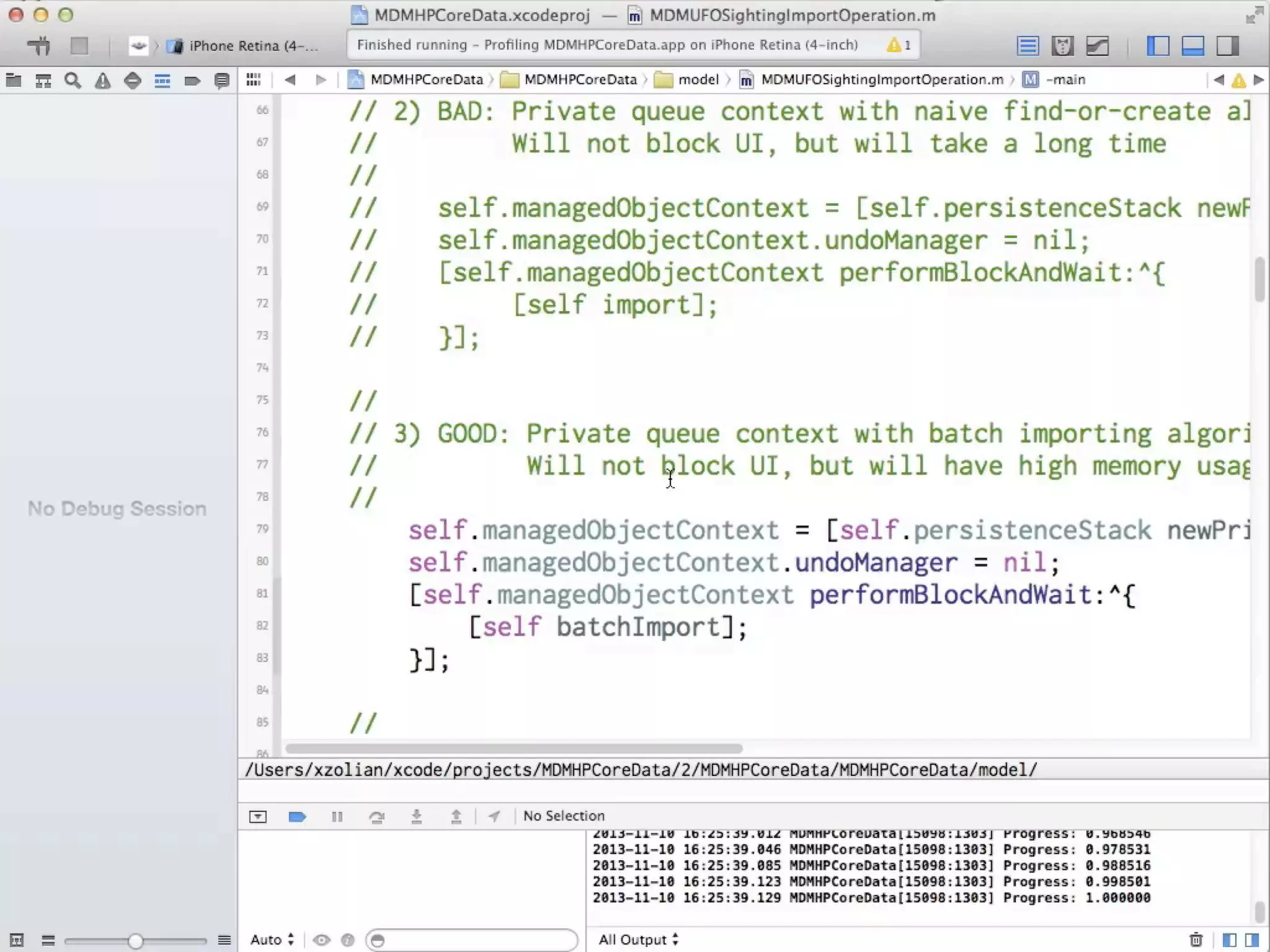This screenshot has width=1270, height=952.
Task: Toggle the Navigator pane visibility
Action: pos(1158,46)
